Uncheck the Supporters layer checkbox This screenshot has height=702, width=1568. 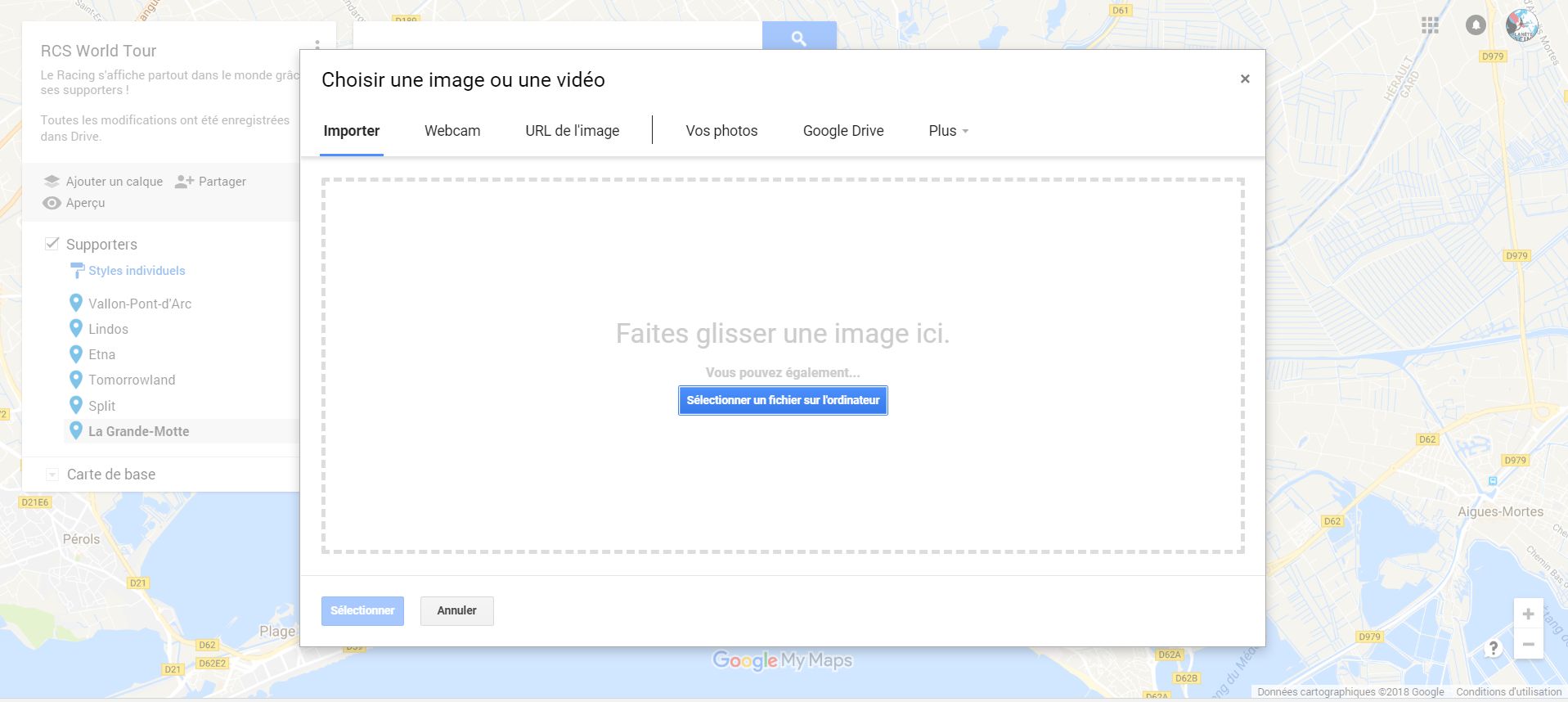point(52,244)
